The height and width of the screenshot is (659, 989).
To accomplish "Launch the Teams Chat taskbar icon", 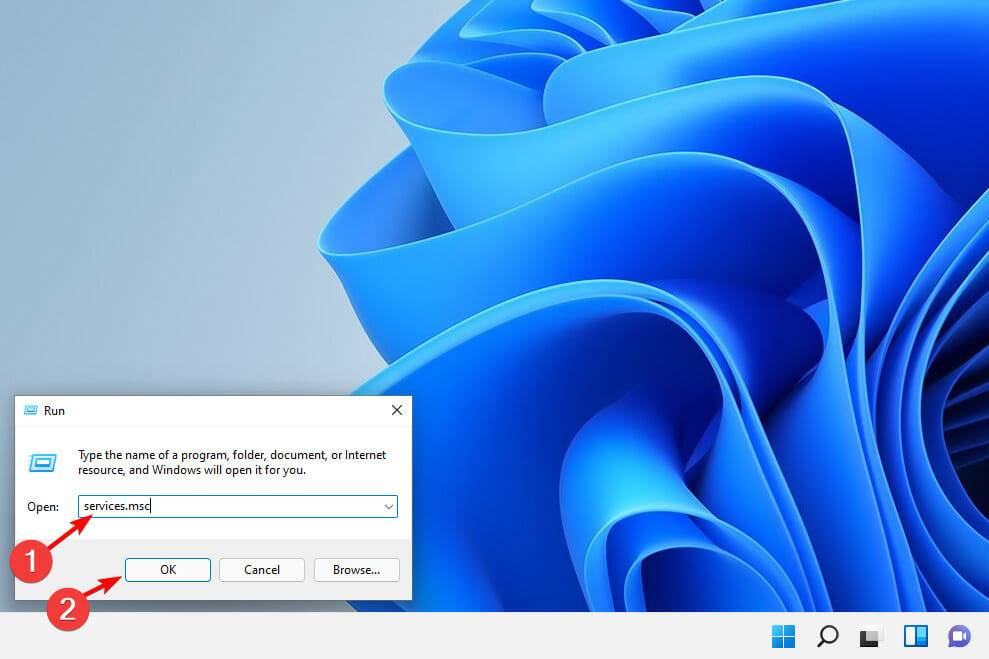I will [x=959, y=636].
